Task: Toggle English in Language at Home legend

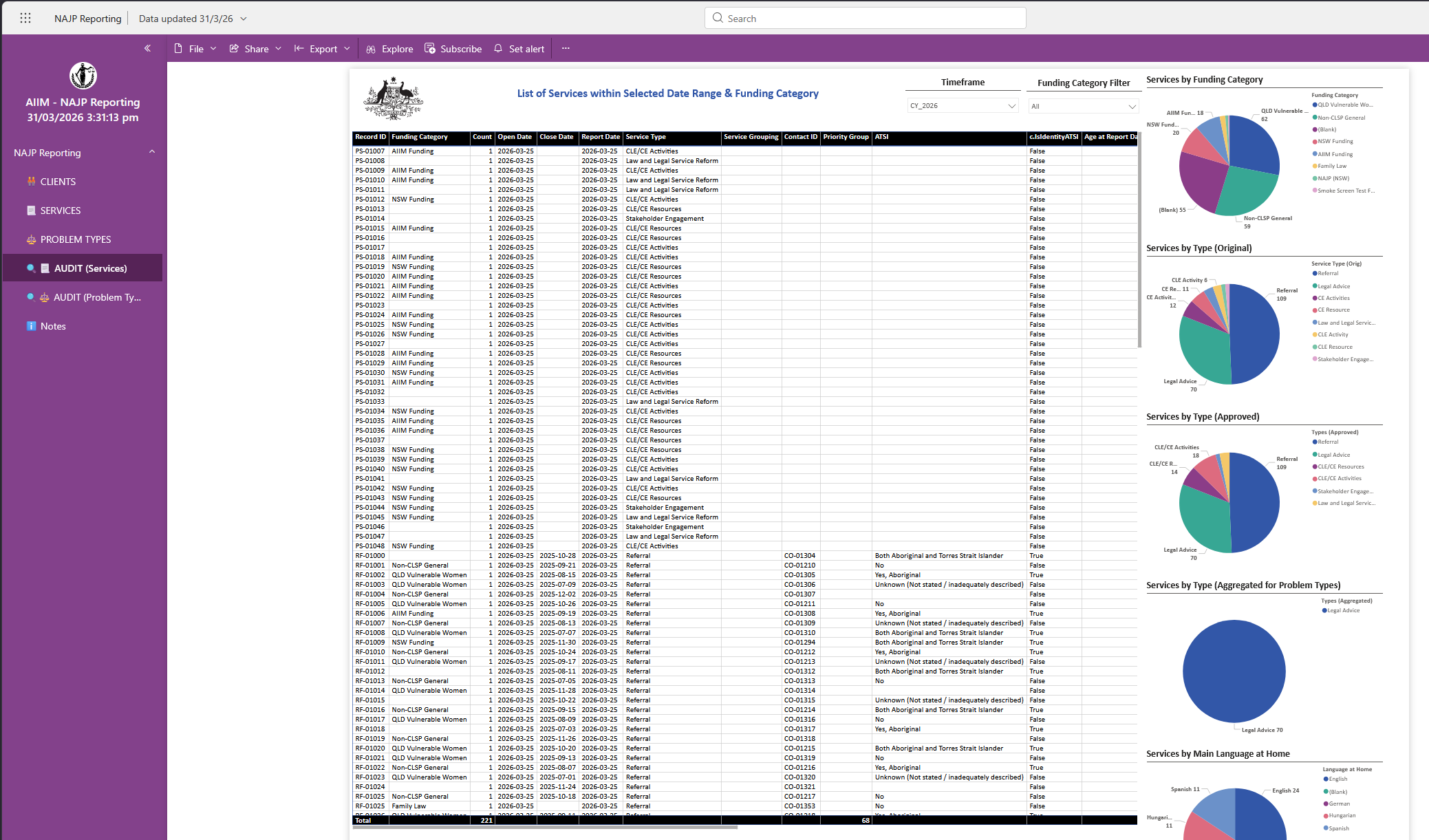Action: [1337, 779]
